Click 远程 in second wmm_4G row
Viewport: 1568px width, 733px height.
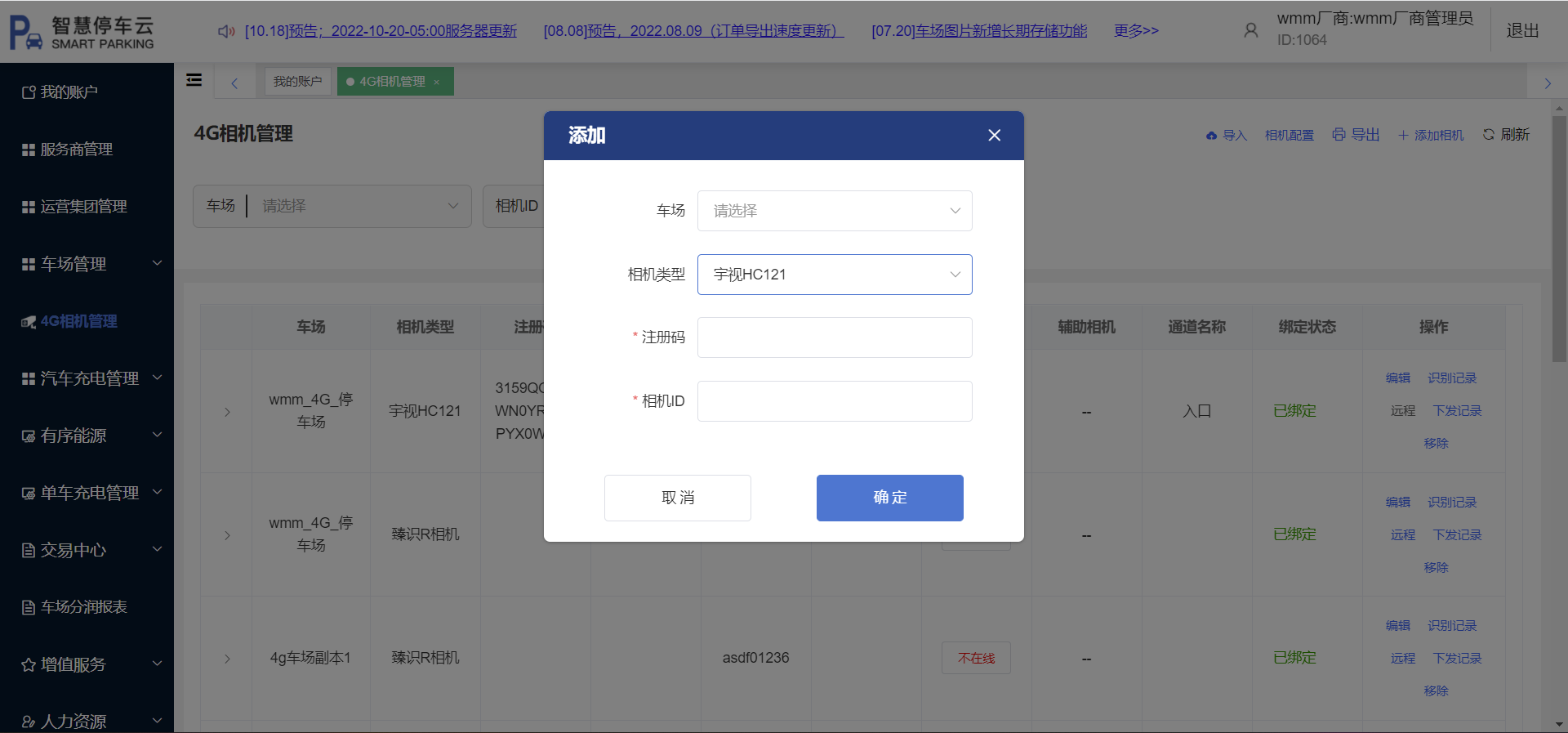(1403, 534)
